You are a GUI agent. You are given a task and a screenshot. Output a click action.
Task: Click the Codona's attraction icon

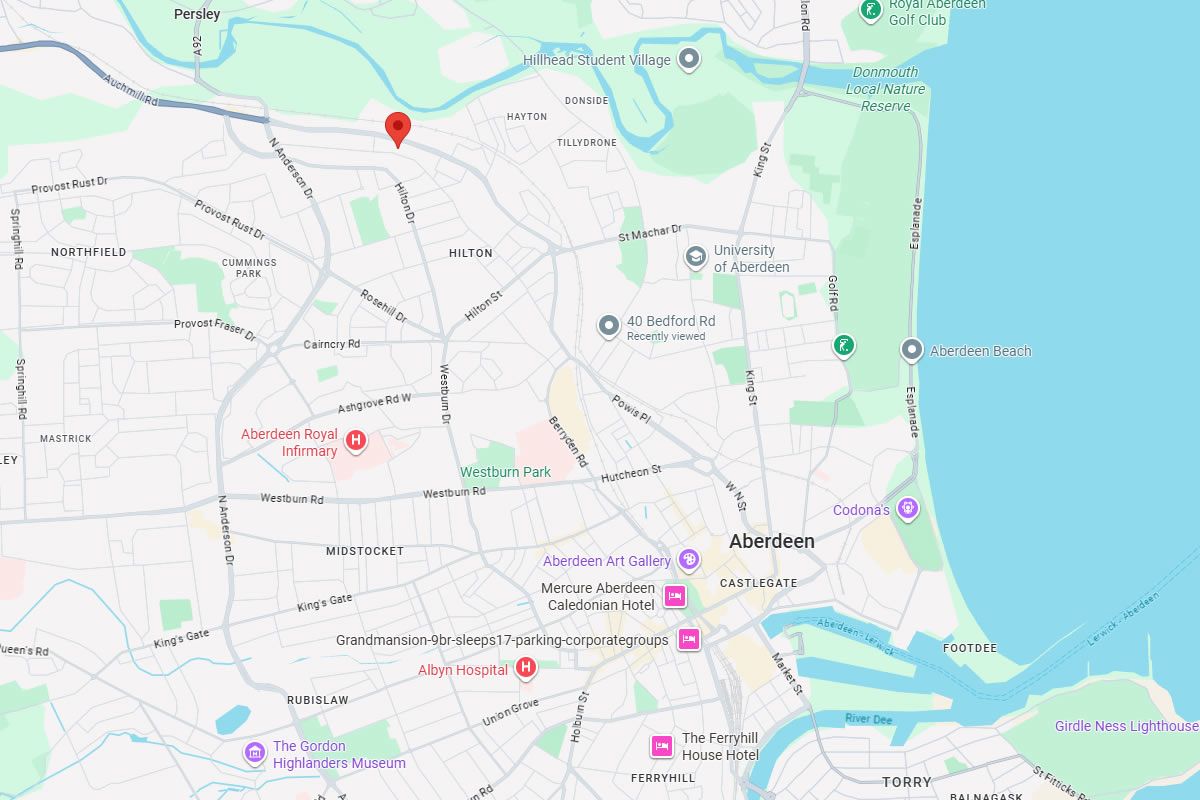(x=908, y=508)
